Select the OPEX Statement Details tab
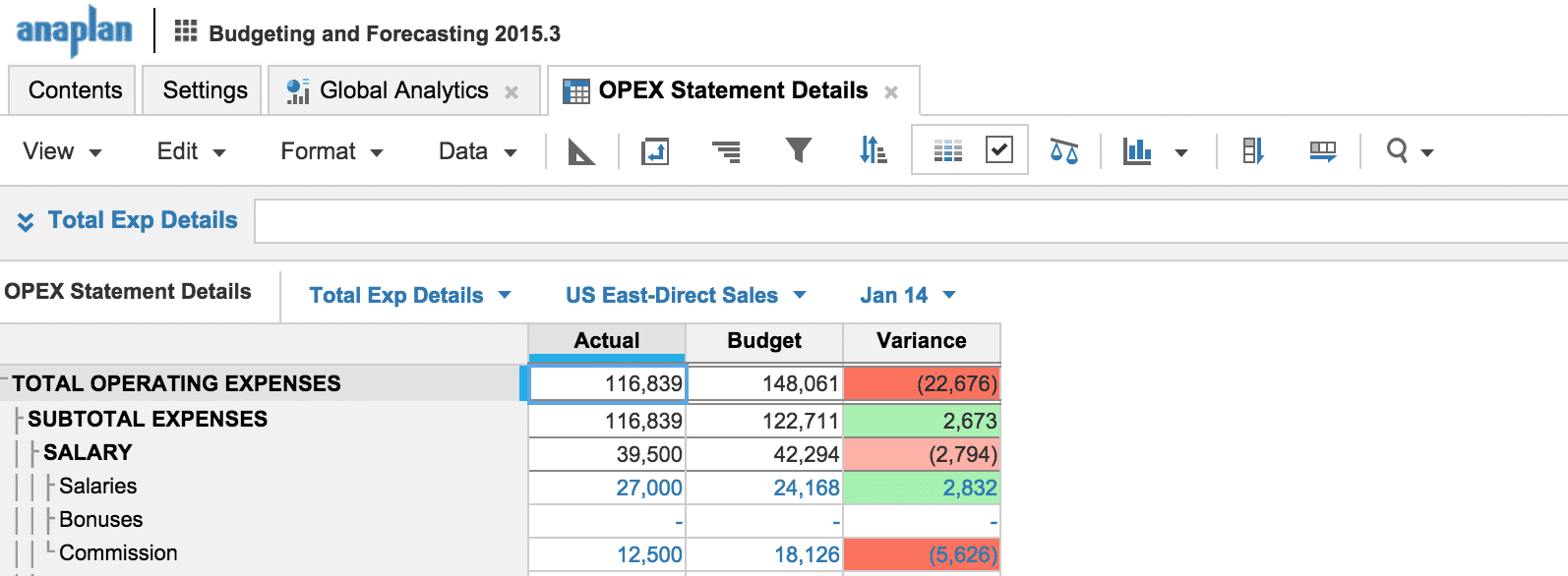The image size is (1568, 576). [733, 90]
